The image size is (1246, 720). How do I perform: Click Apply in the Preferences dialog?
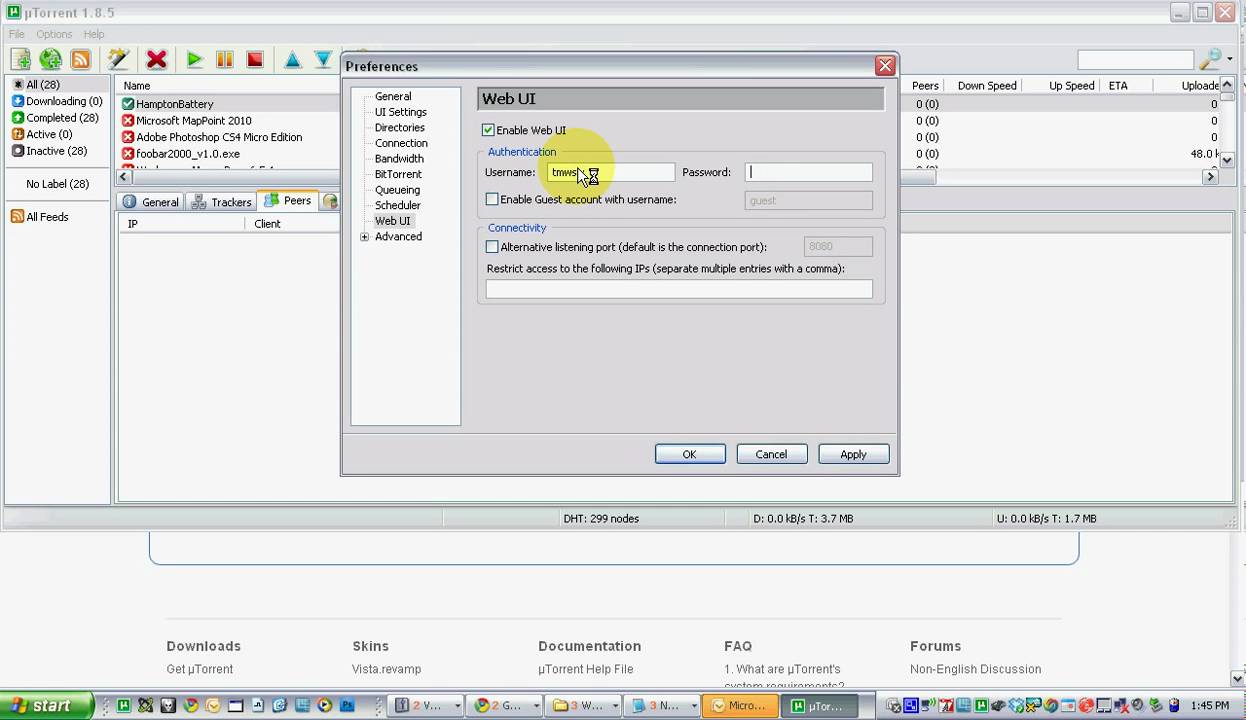click(x=853, y=454)
